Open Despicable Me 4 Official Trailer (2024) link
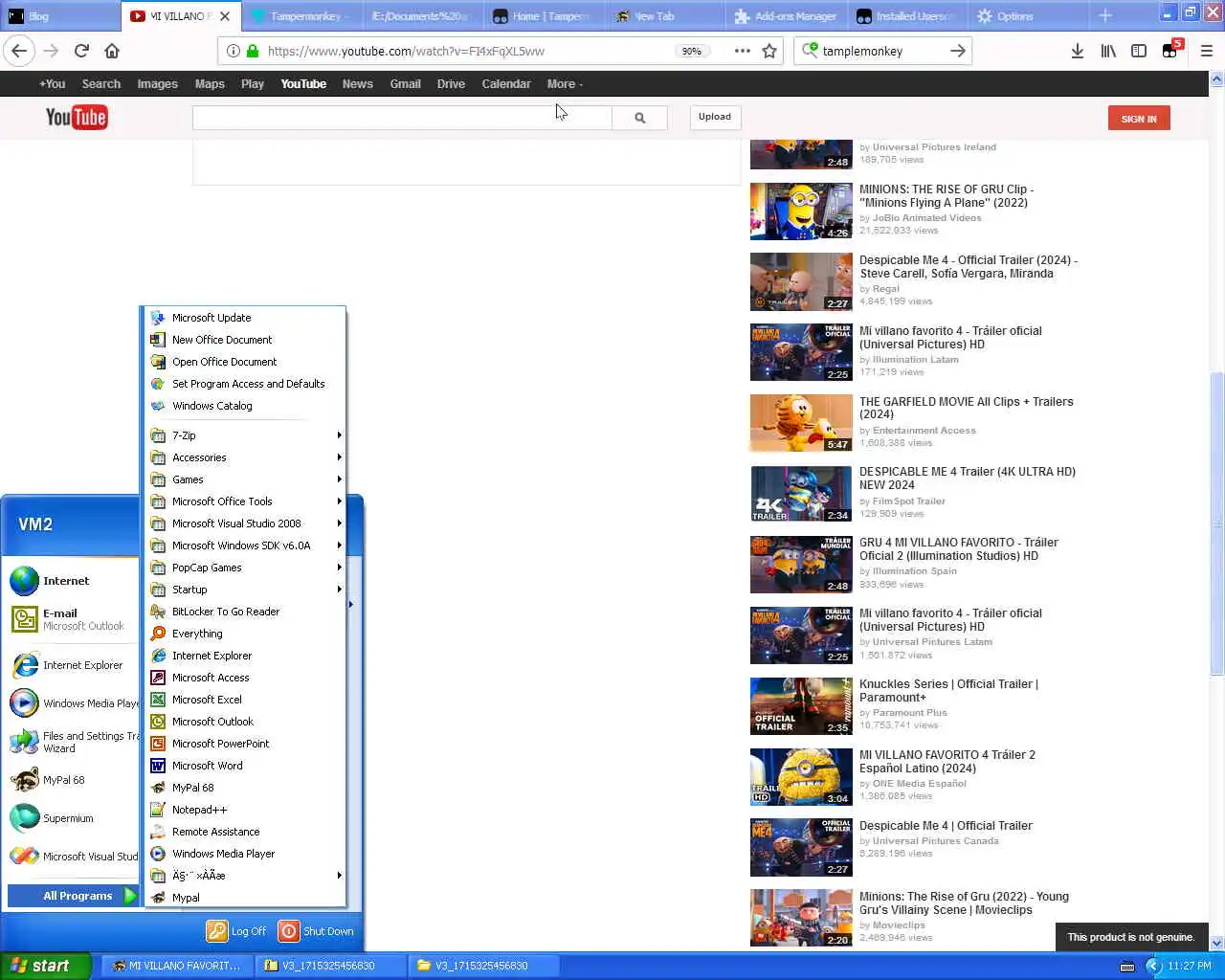Image resolution: width=1225 pixels, height=980 pixels. tap(969, 267)
